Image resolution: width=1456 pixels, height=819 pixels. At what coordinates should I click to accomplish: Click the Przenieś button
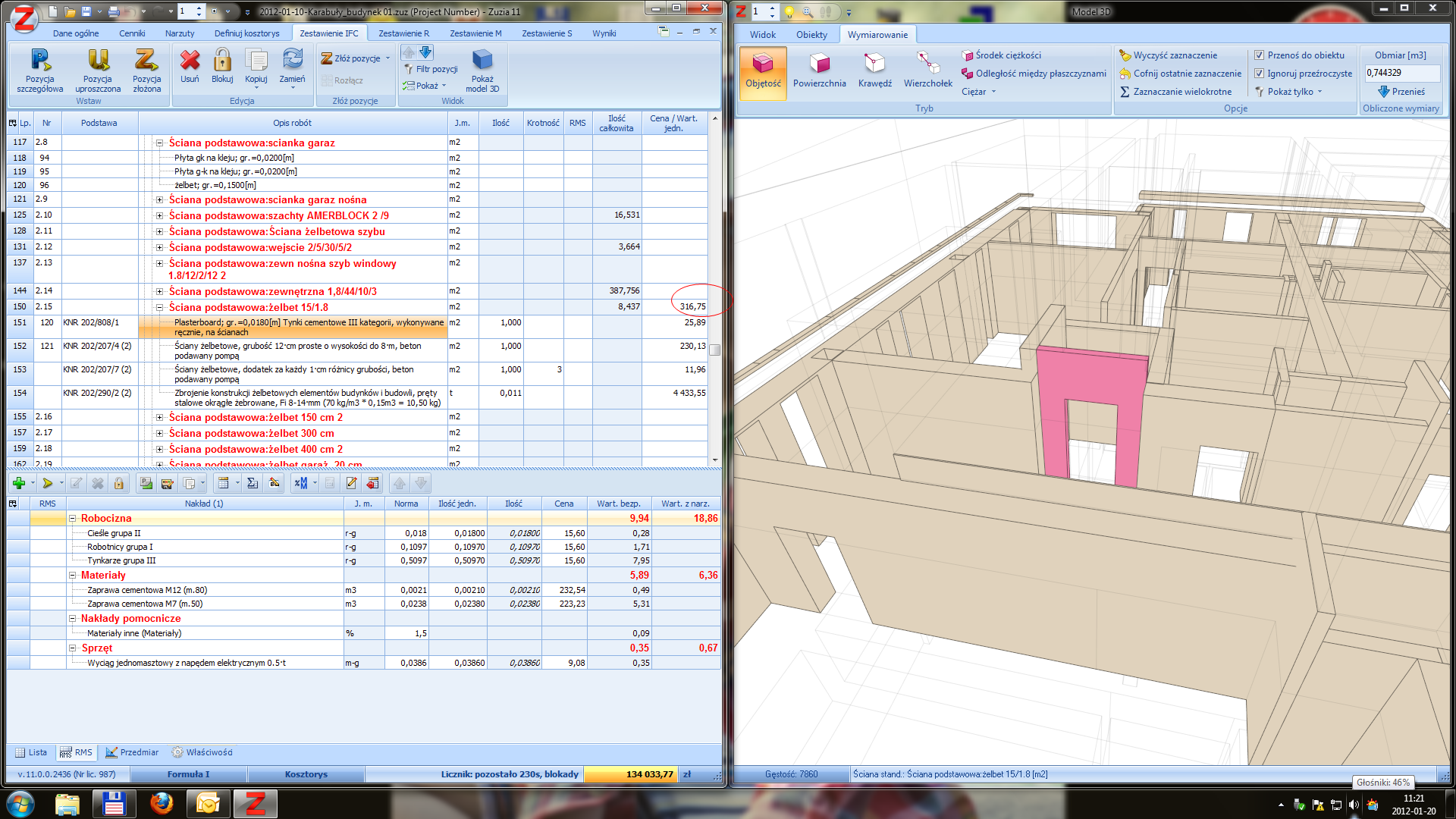click(1401, 92)
